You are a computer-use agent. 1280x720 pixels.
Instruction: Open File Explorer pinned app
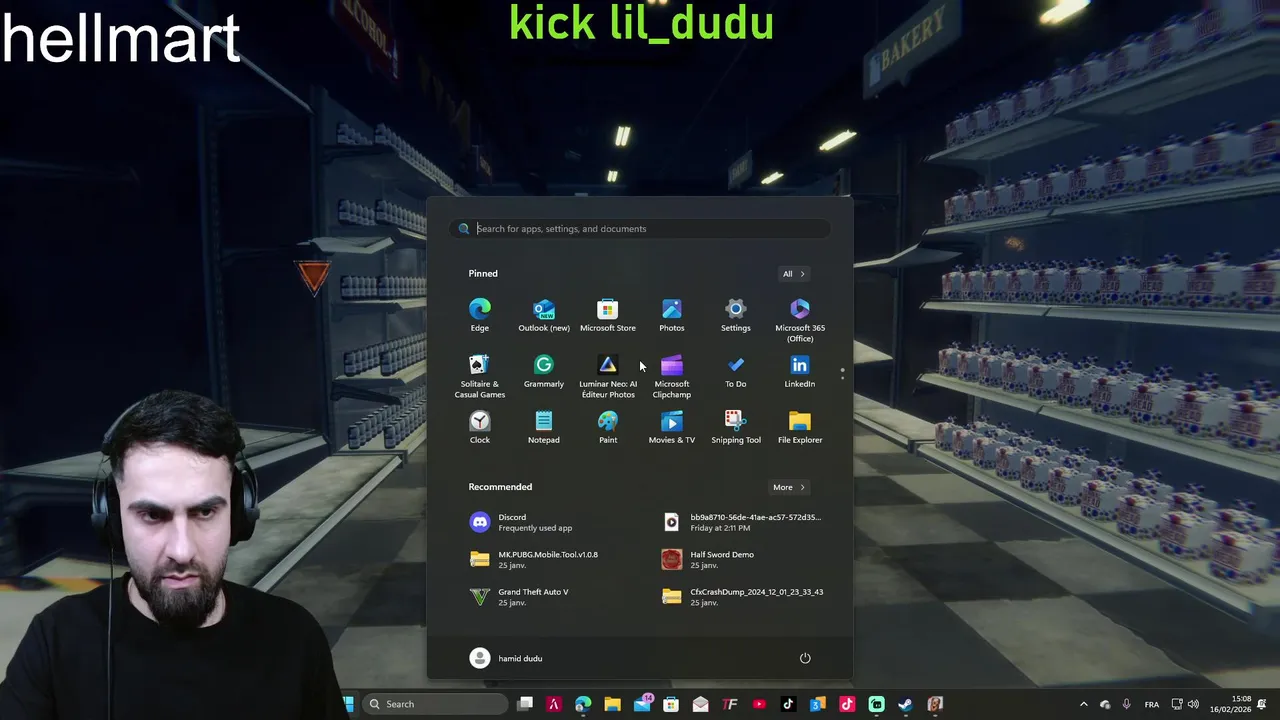coord(800,428)
